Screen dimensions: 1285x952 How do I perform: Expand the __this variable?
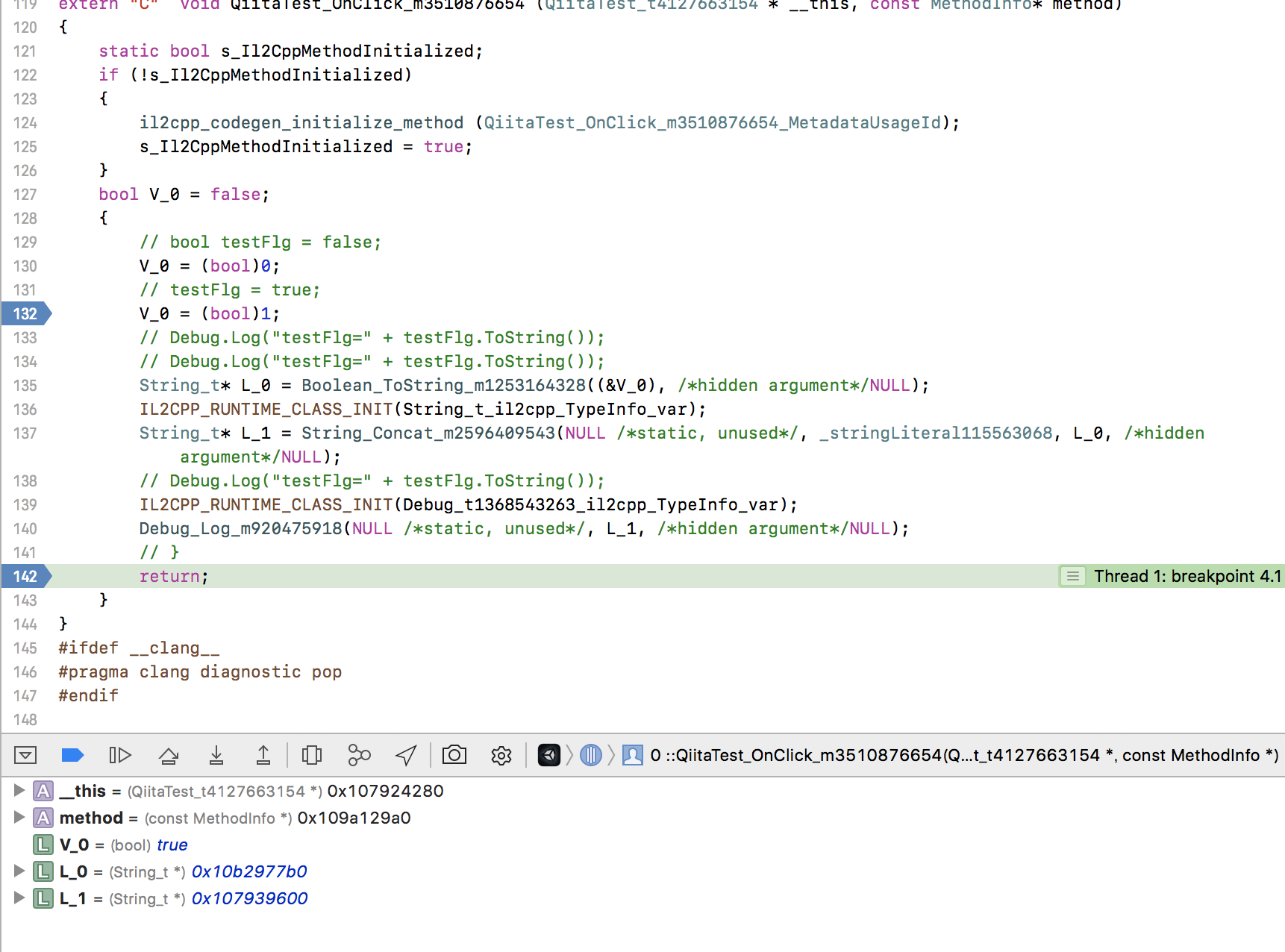(19, 790)
